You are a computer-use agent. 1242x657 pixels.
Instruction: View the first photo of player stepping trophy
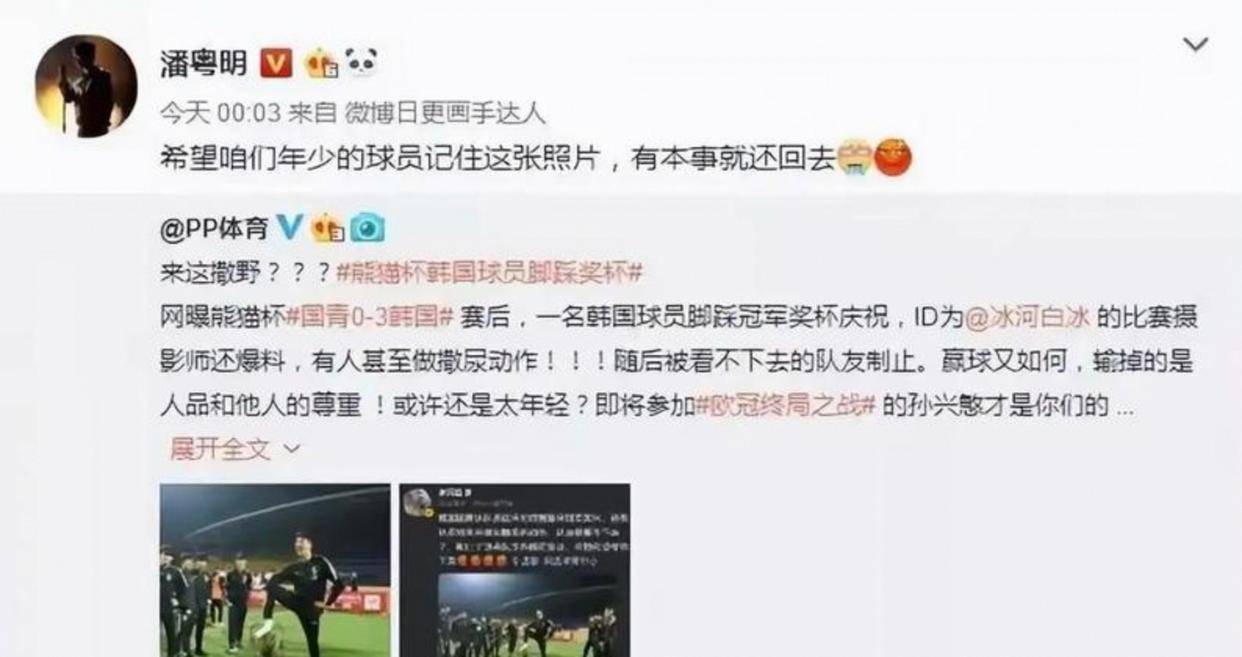point(275,570)
